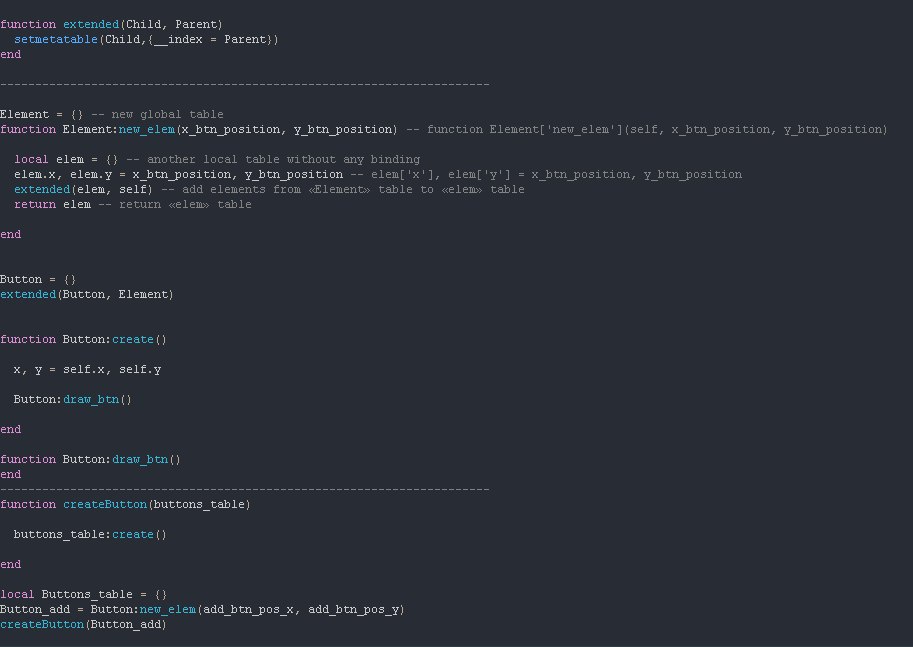Click the 'Button = {}' assignment

pos(38,280)
